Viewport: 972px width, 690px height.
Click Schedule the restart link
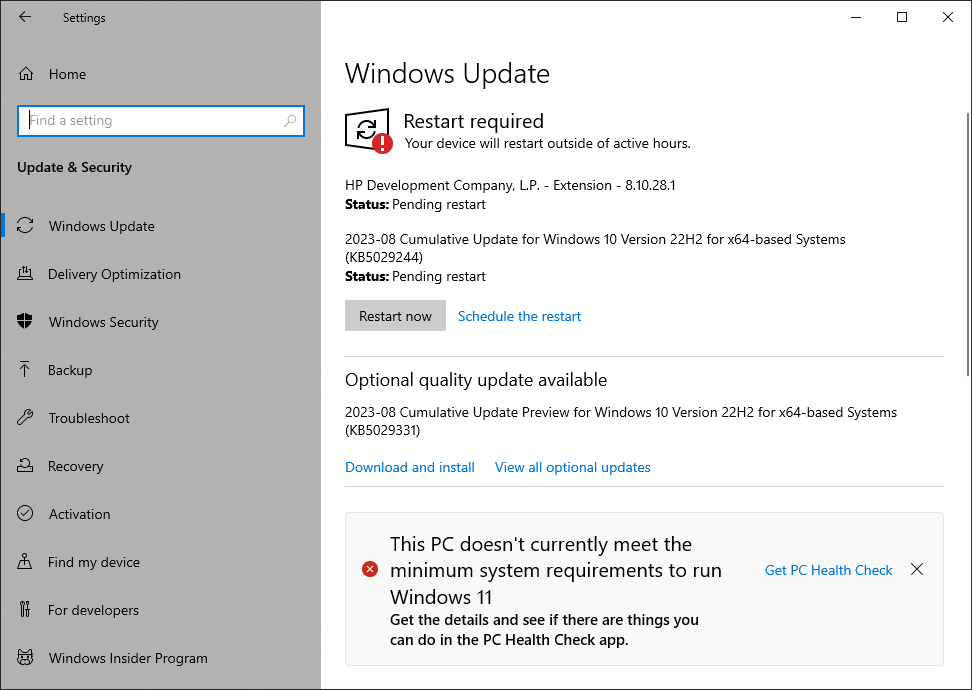click(519, 316)
